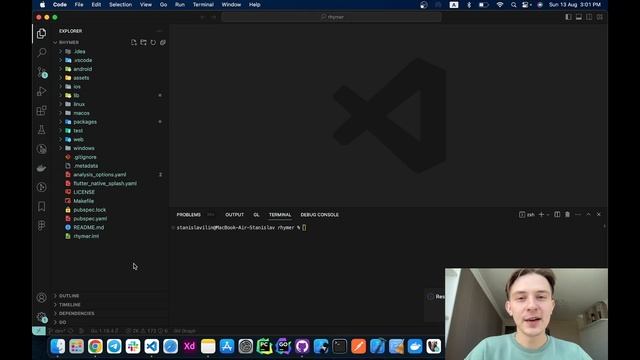The width and height of the screenshot is (640, 360).
Task: Open the Explorer view in activity bar
Action: click(41, 33)
